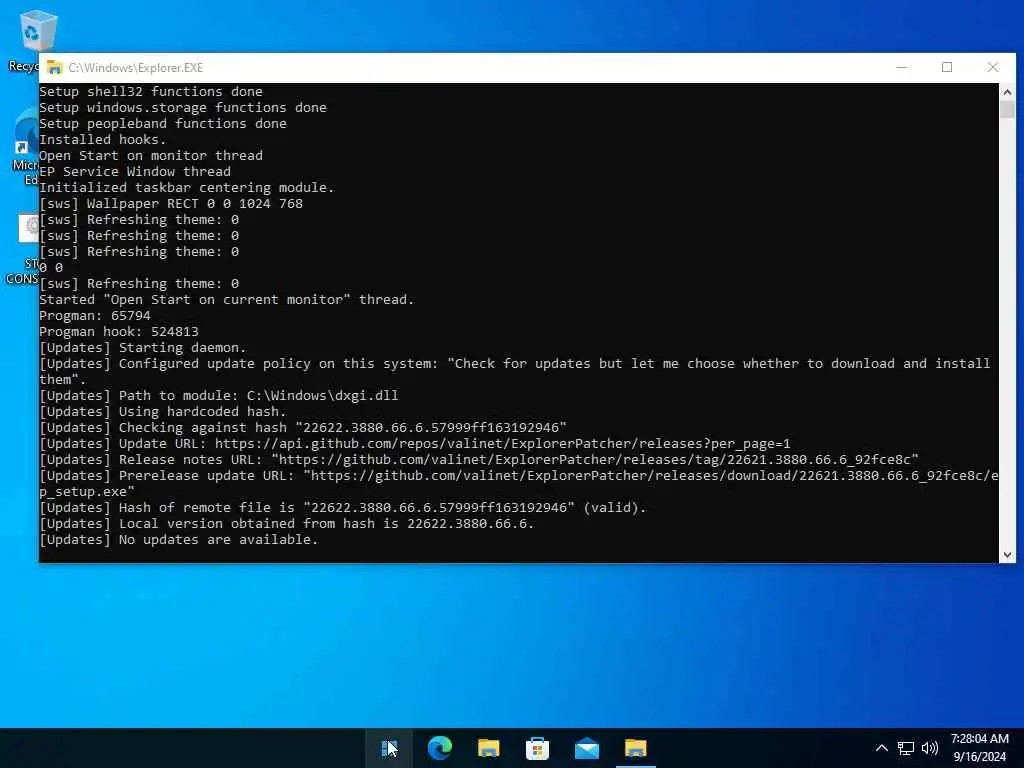
Task: Open the Start menu button
Action: click(x=389, y=748)
